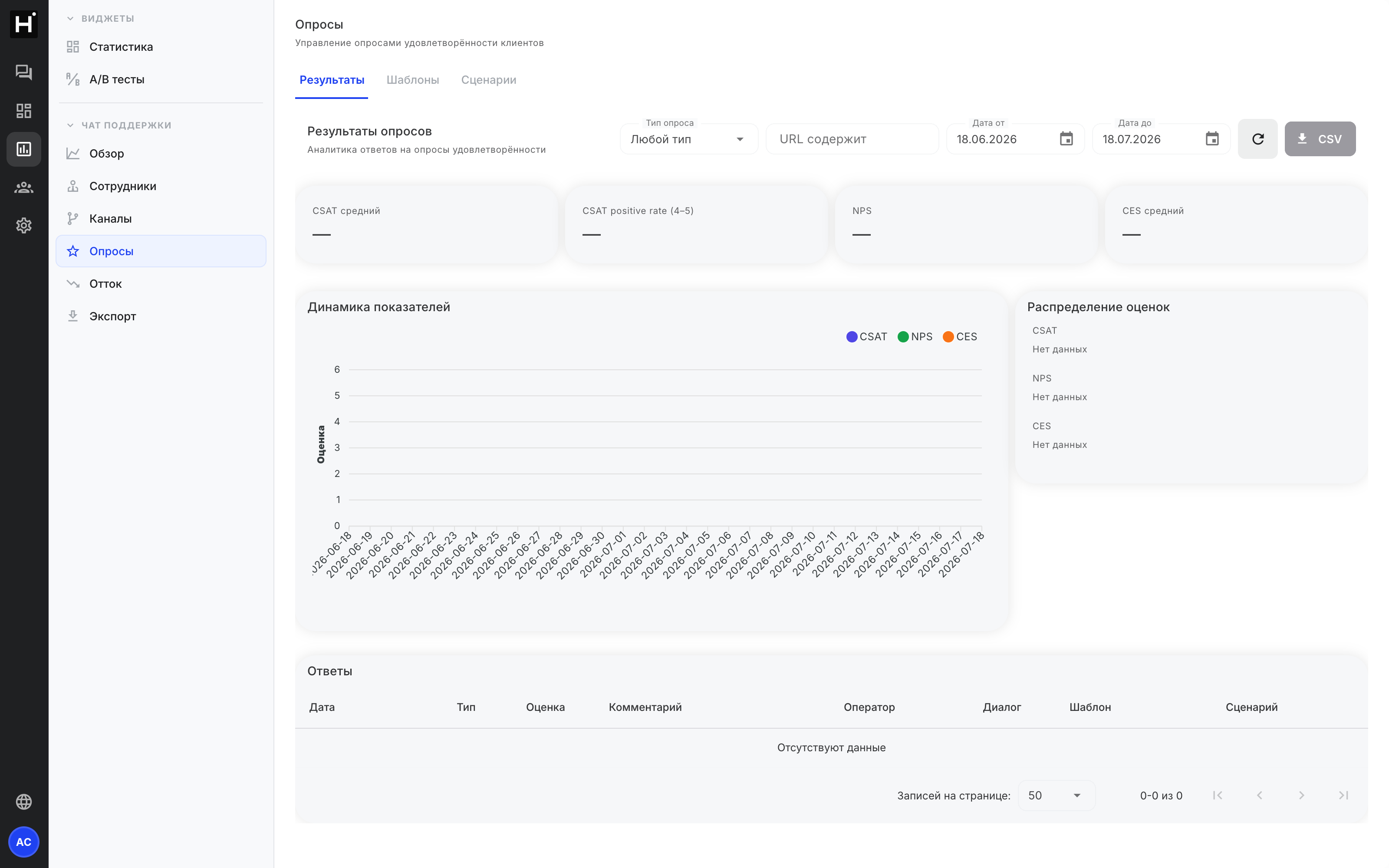Click the NPS metric card

966,224
